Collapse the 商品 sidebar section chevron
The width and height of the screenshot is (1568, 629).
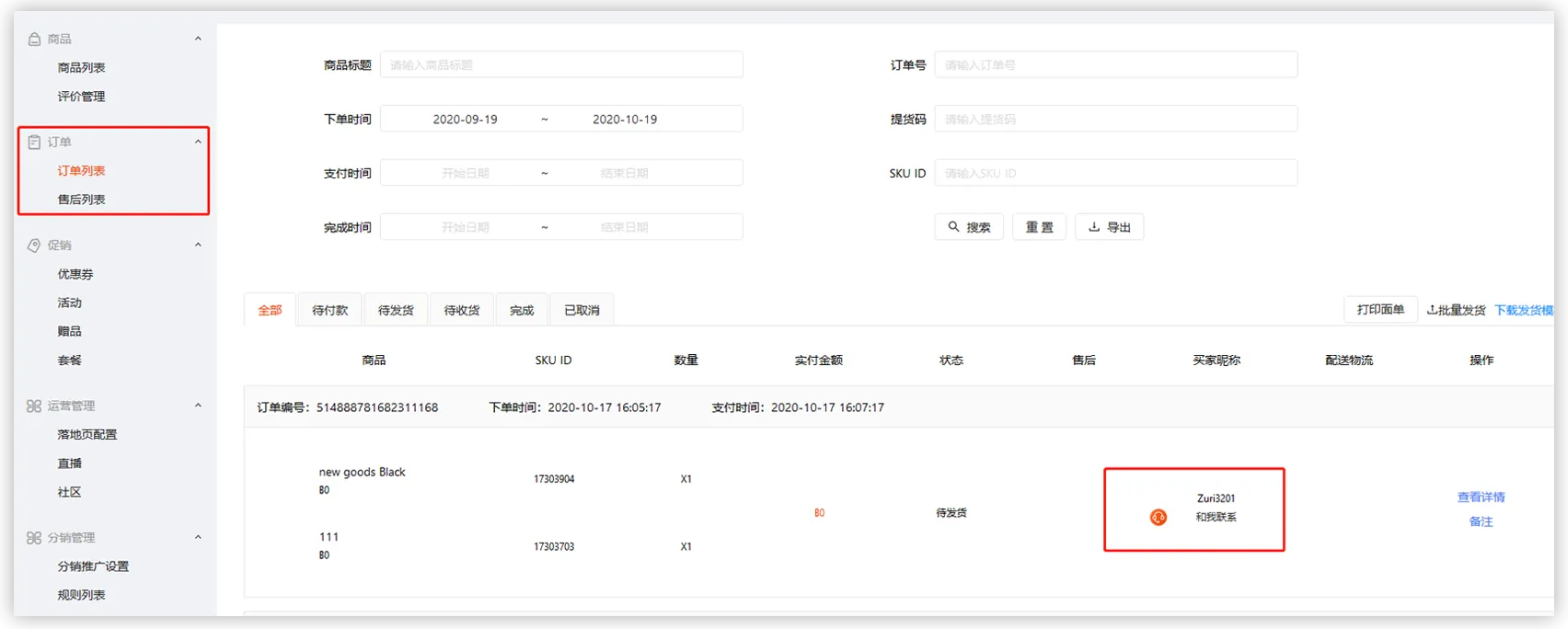198,39
